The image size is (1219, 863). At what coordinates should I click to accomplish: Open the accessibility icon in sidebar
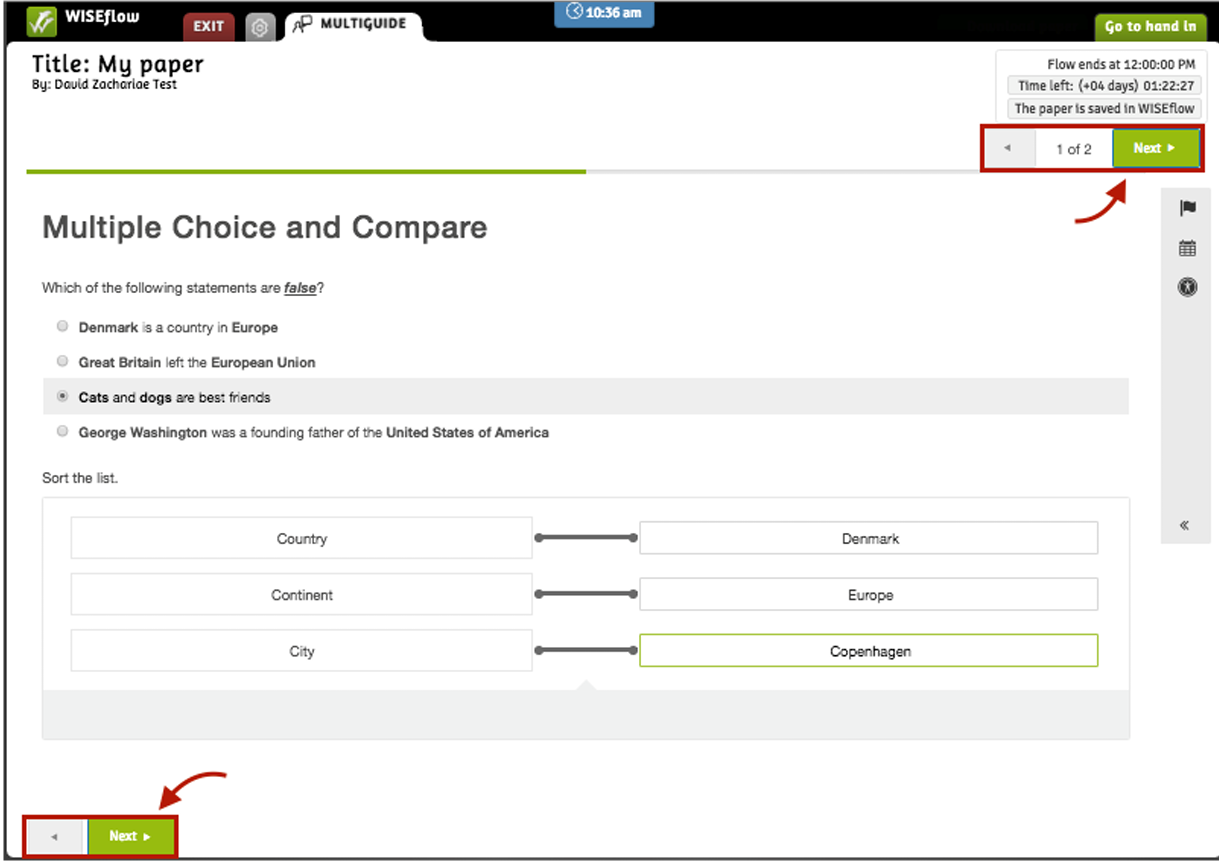1187,287
